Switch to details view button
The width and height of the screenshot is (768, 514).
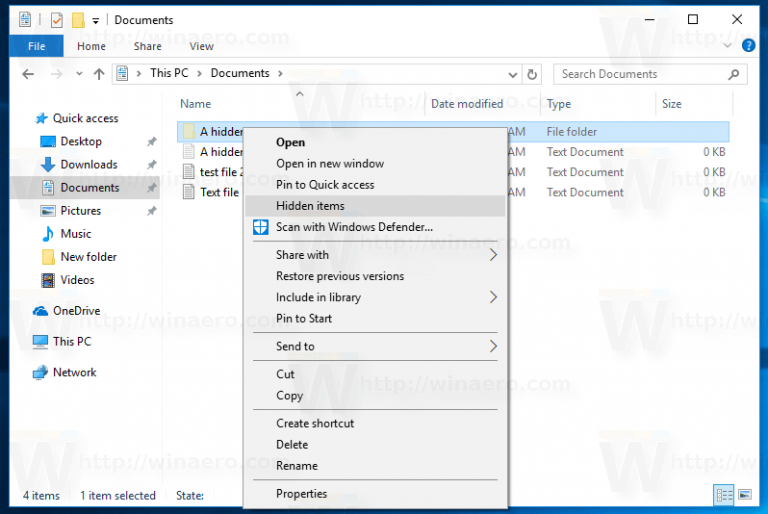pyautogui.click(x=723, y=495)
